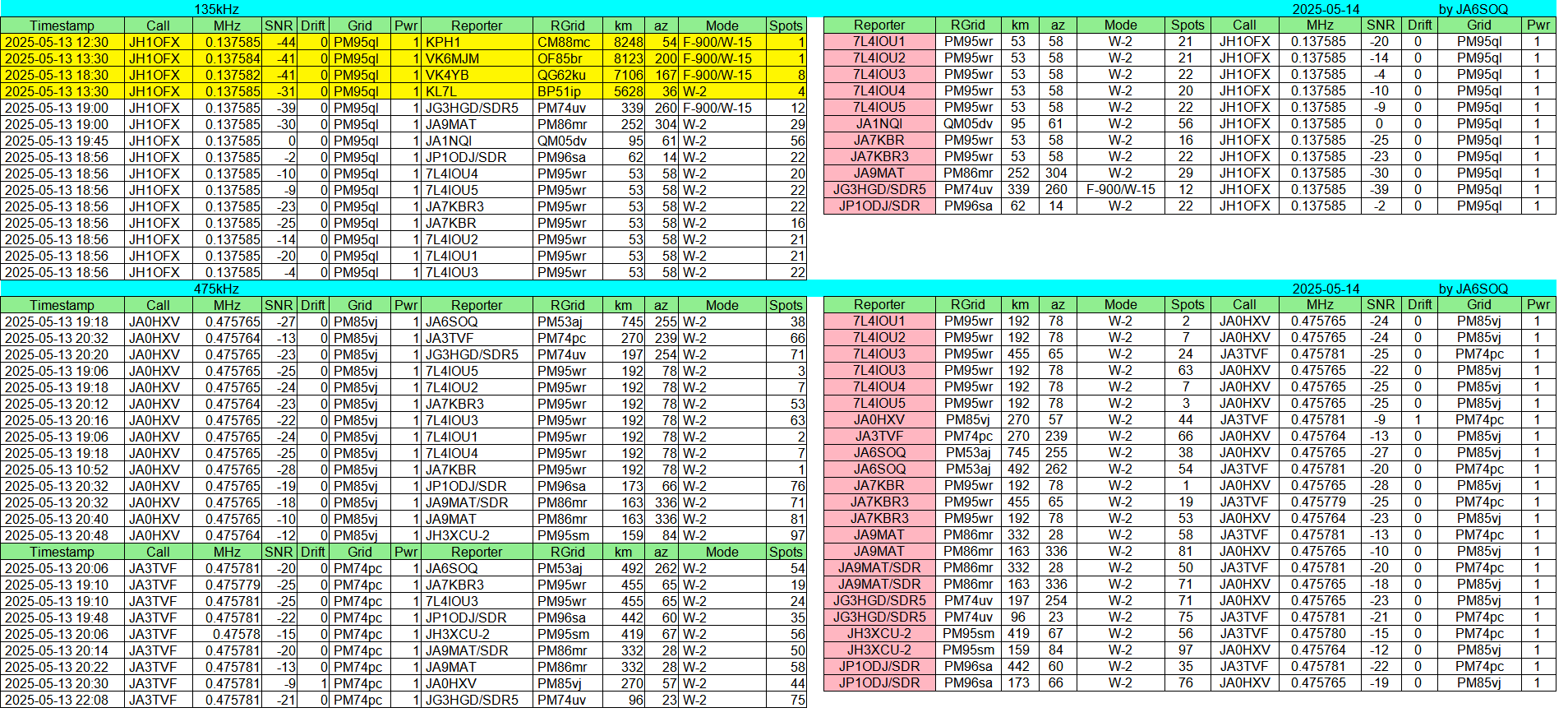This screenshot has width=1568, height=717.
Task: Select the KPH1 reporter cell
Action: coord(477,42)
